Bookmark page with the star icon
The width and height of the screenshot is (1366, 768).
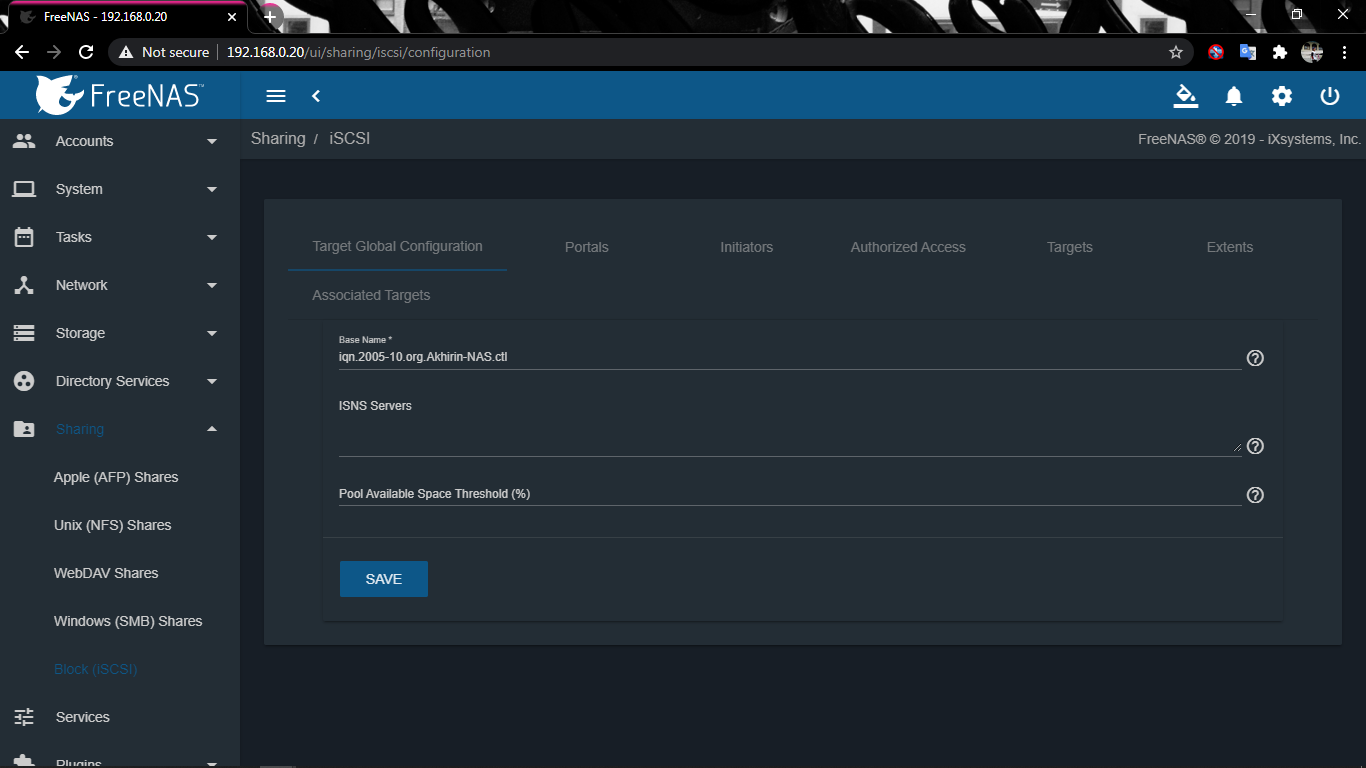click(1176, 52)
